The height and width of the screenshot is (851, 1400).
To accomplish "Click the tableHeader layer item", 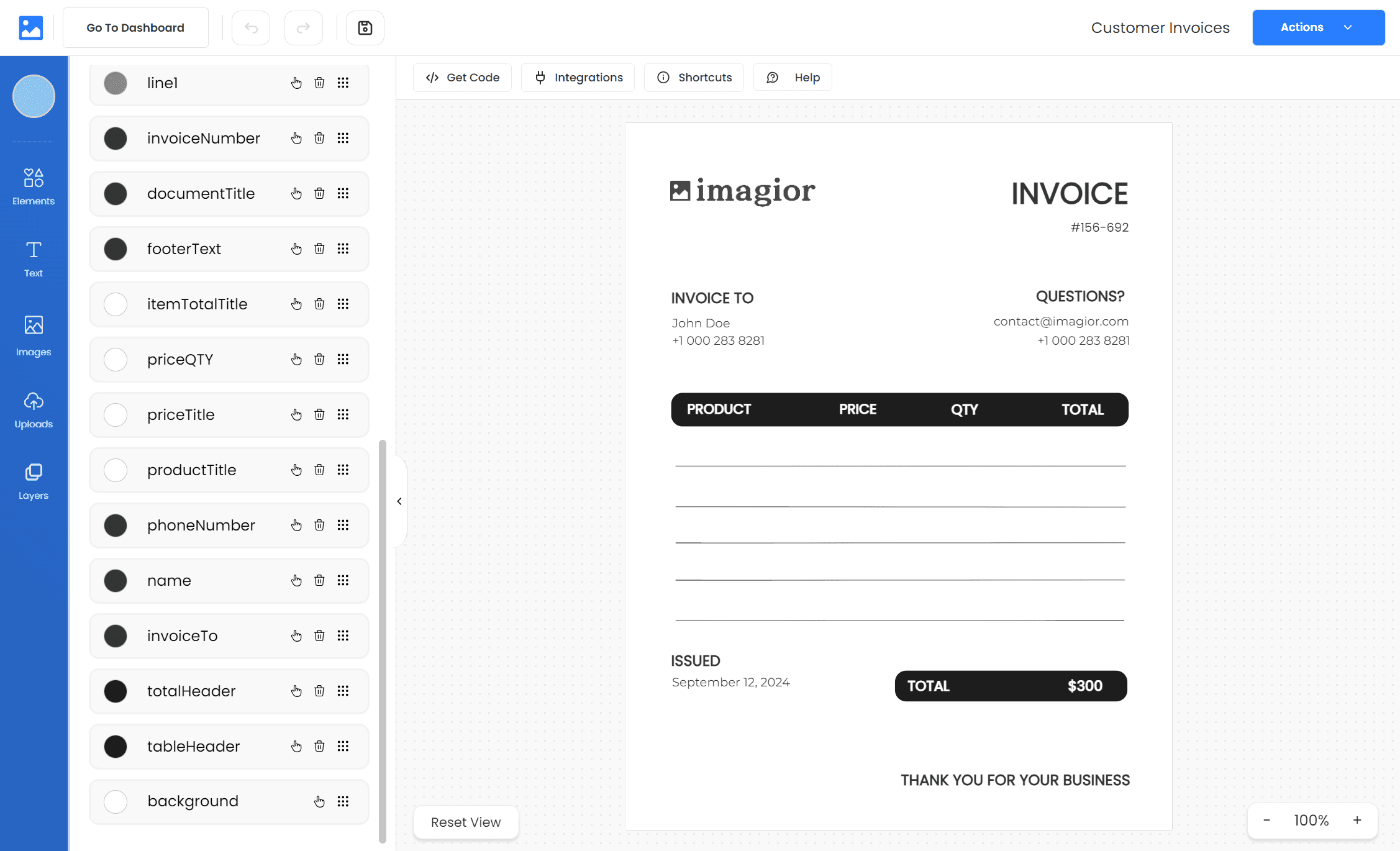I will [194, 746].
